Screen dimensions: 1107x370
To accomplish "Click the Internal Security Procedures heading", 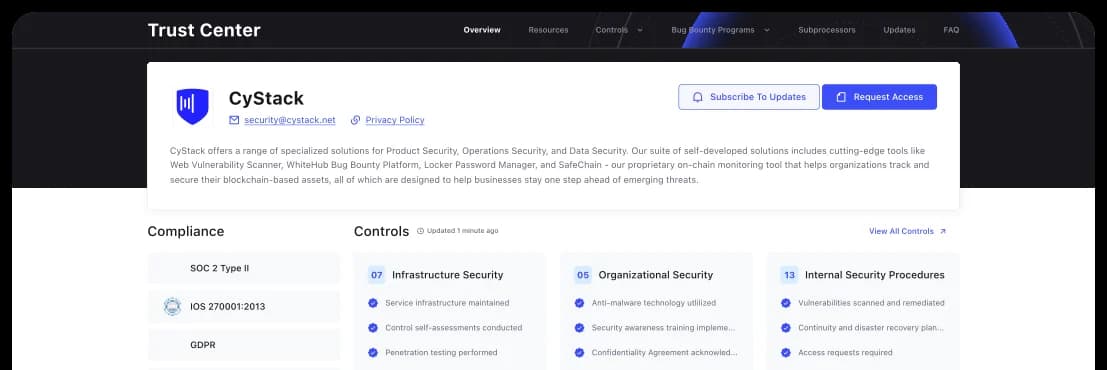I will [875, 275].
